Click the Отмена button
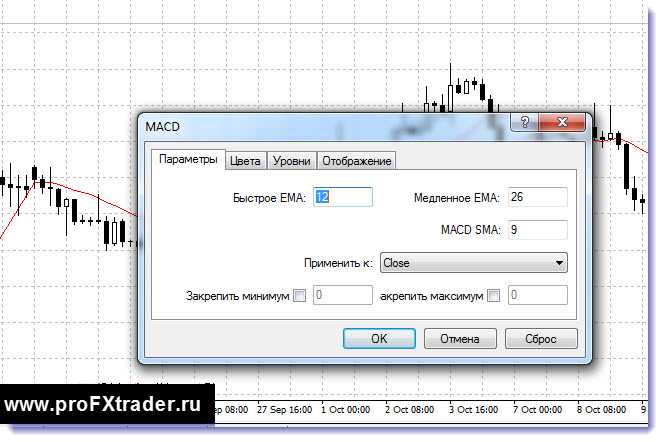Image resolution: width=663 pixels, height=442 pixels. coord(460,339)
